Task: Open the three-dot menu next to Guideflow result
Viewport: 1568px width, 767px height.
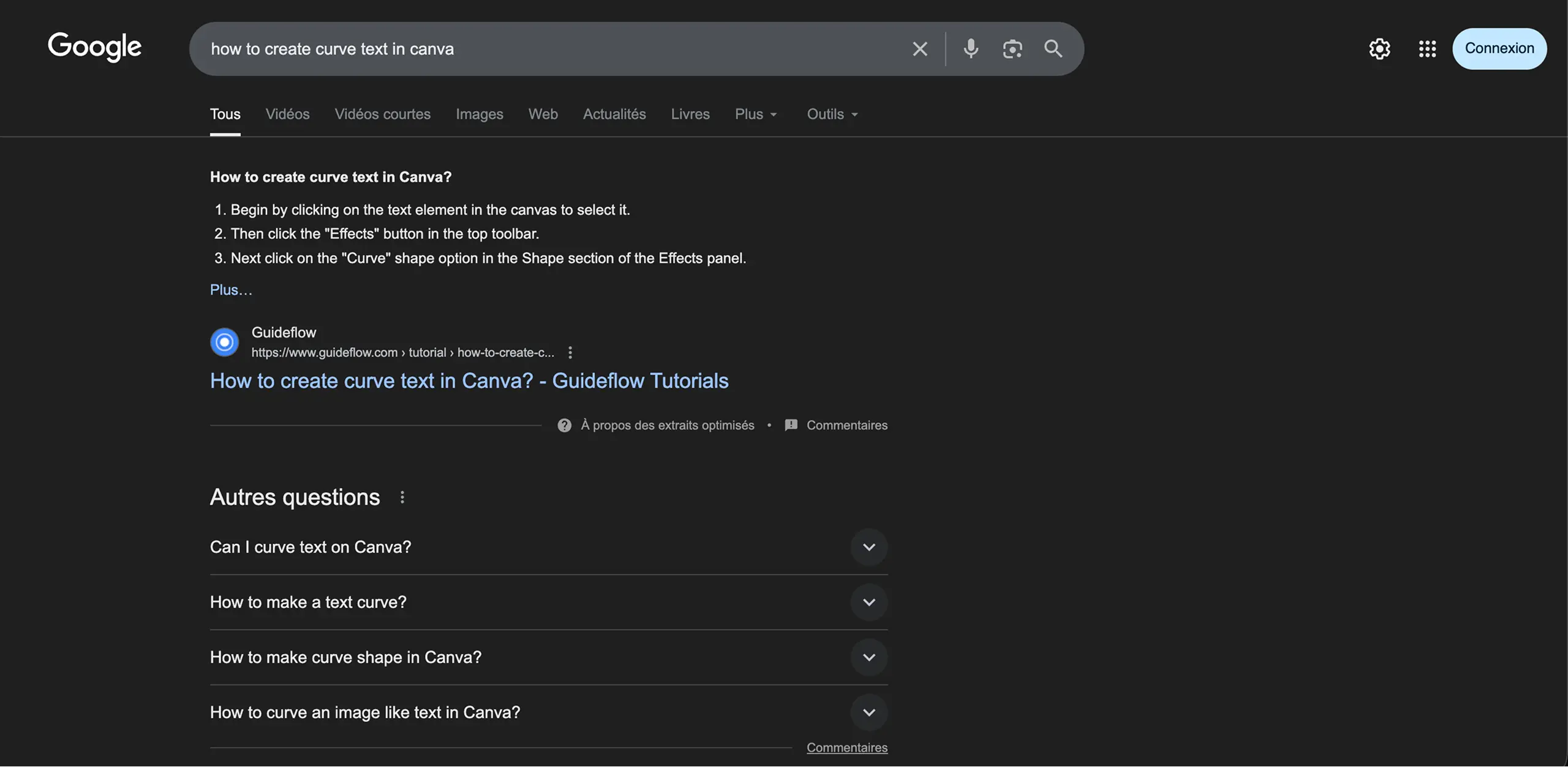Action: coord(570,352)
